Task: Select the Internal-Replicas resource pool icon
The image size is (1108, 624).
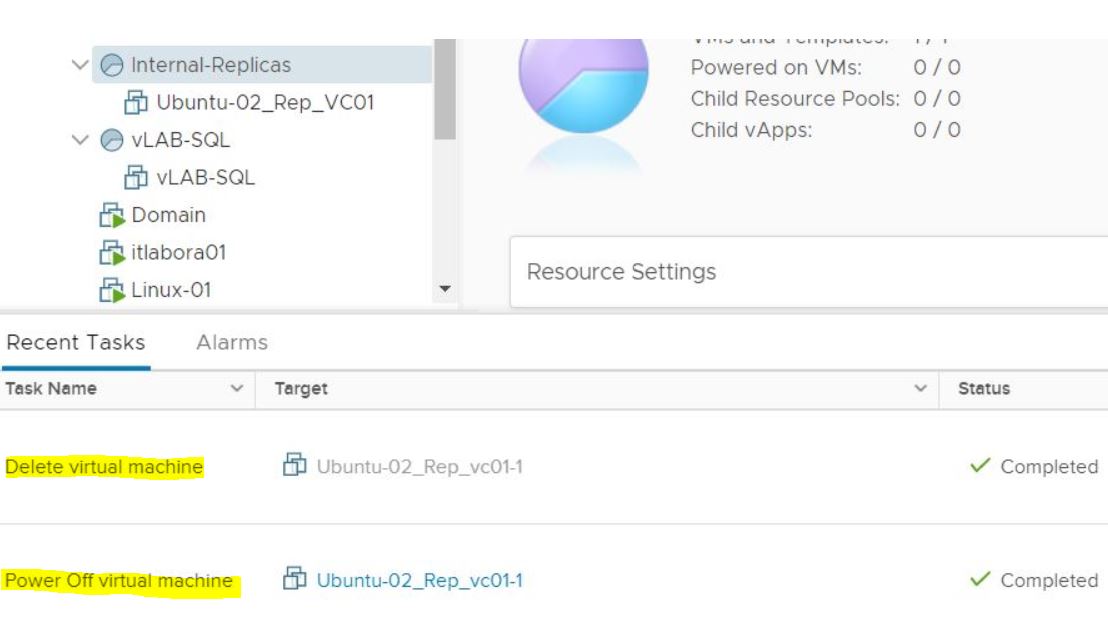Action: point(112,65)
